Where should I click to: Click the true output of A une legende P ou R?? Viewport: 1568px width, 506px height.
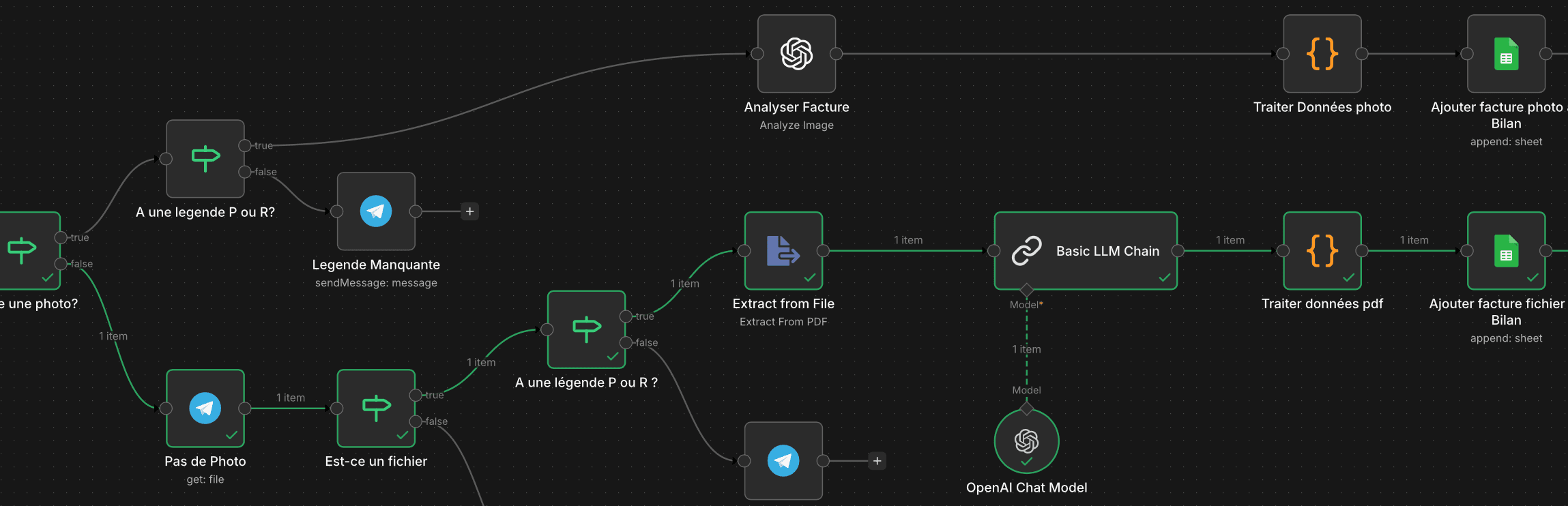click(244, 145)
